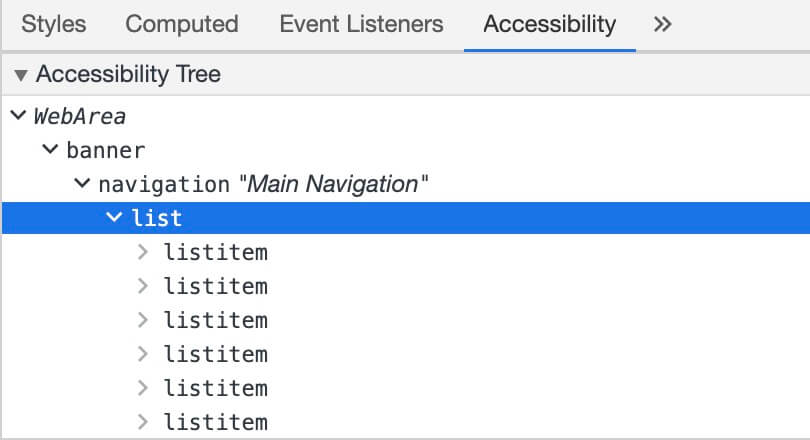Screen dimensions: 810x440
Task: Click the Accessibility tab
Action: [x=549, y=24]
